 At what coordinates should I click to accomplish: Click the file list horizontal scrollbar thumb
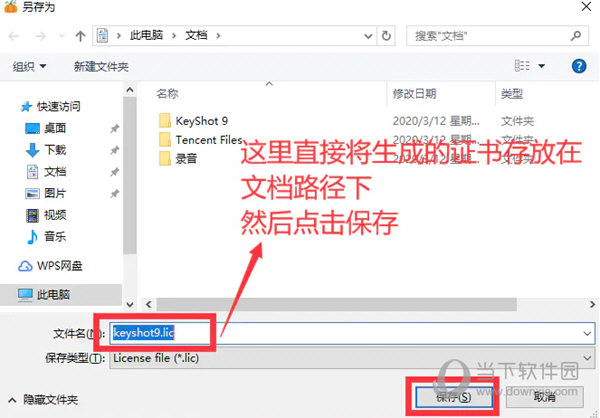336,305
